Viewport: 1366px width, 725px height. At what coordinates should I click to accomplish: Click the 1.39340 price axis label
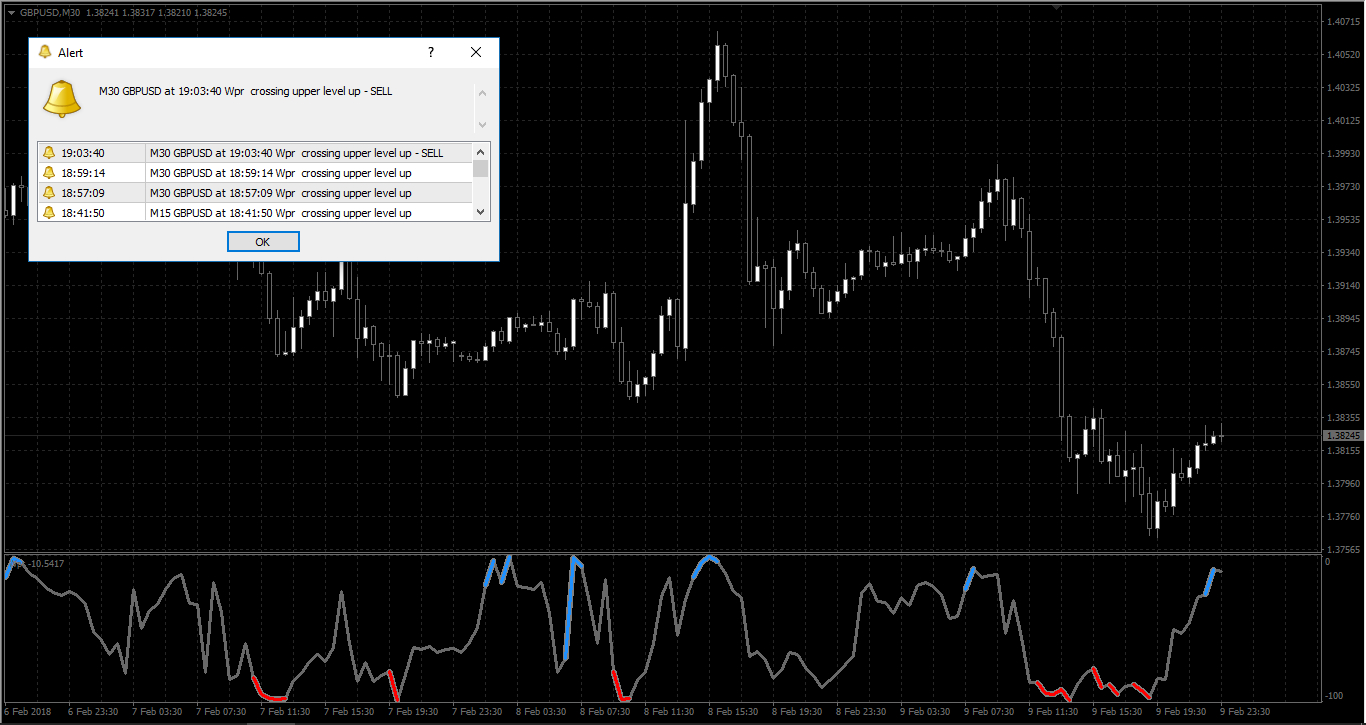(1343, 252)
